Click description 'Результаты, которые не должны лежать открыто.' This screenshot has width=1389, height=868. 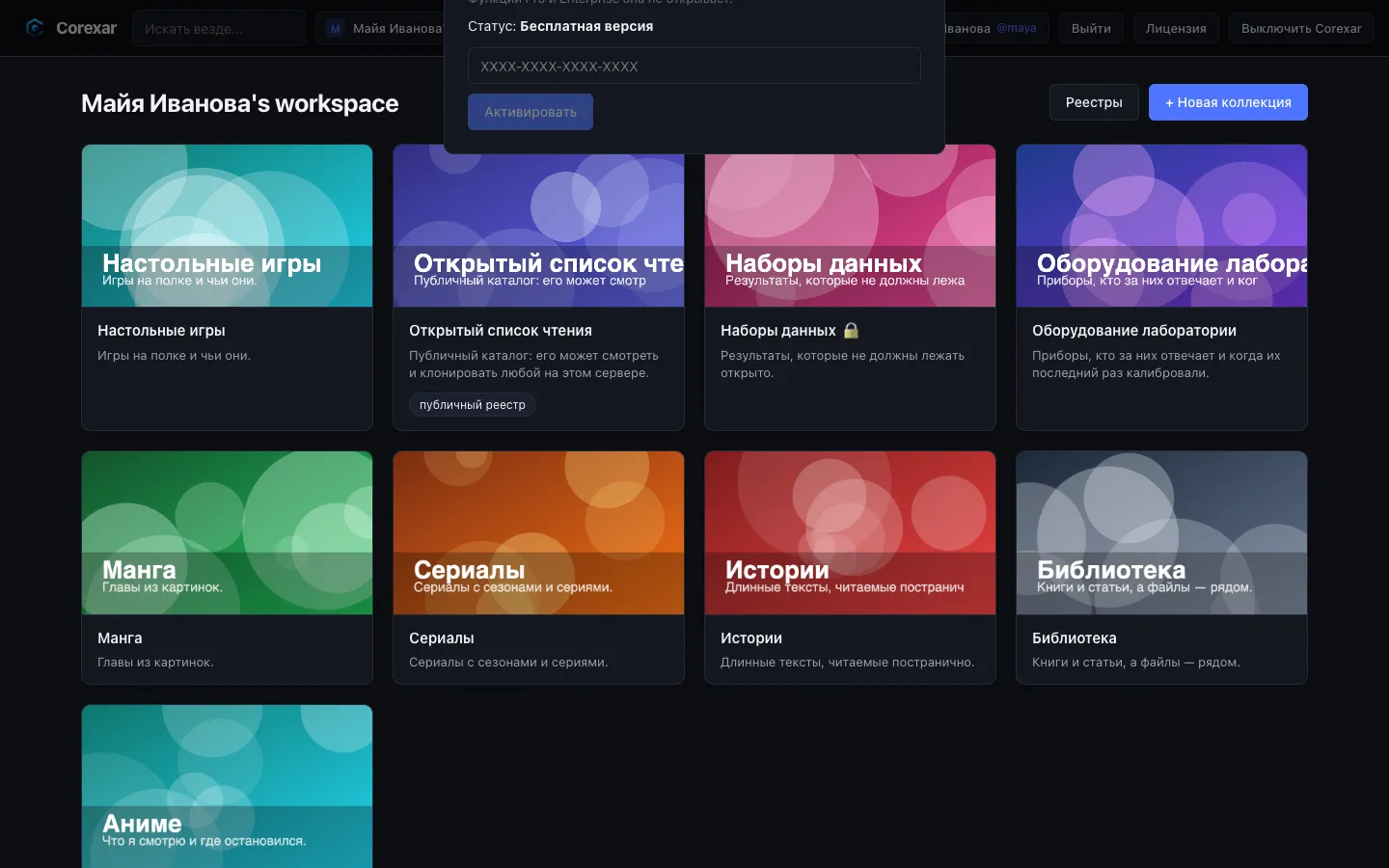[x=842, y=365]
